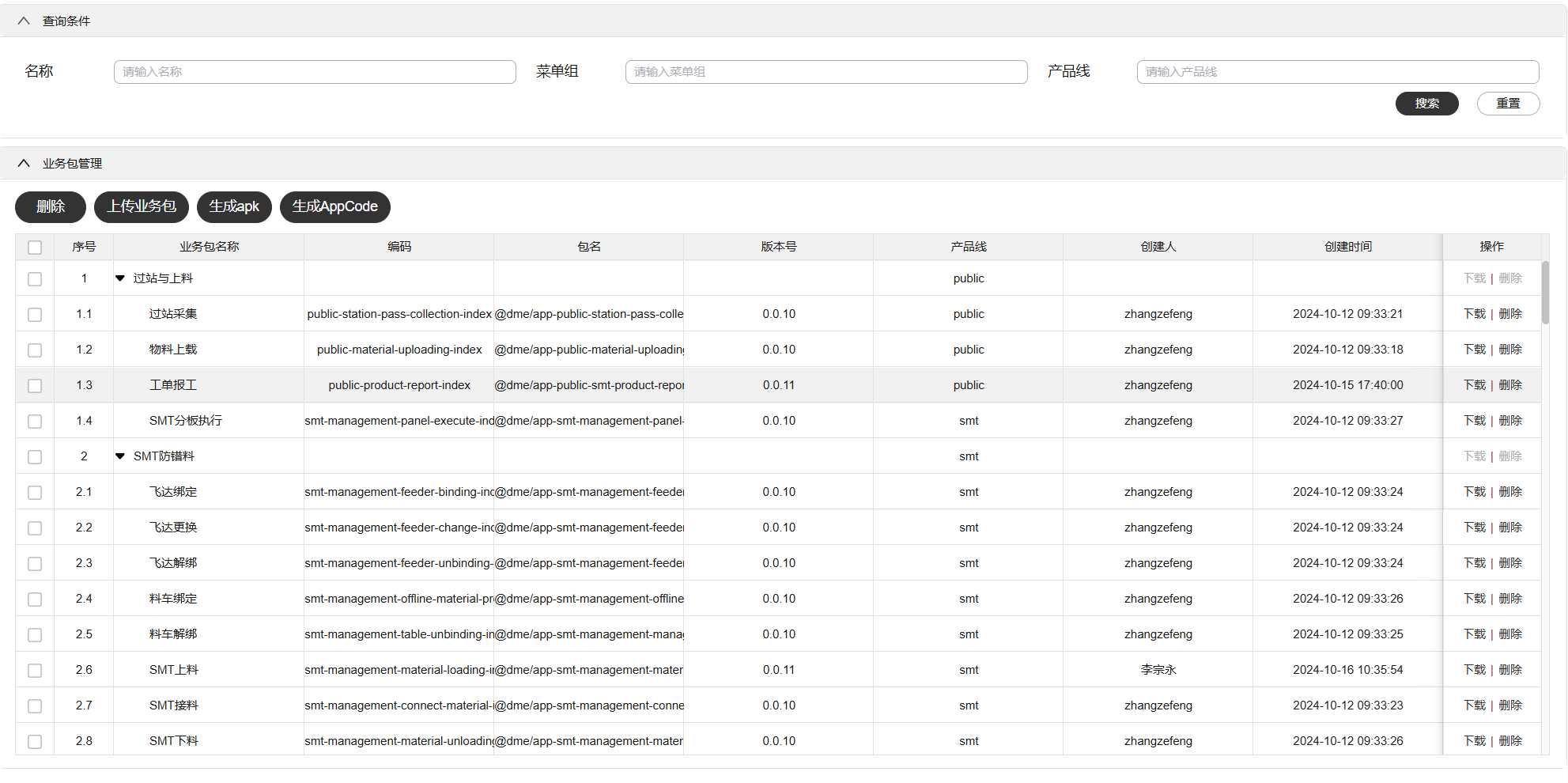Collapse the 查询条件 section chevron
The image size is (1568, 783).
(x=24, y=21)
